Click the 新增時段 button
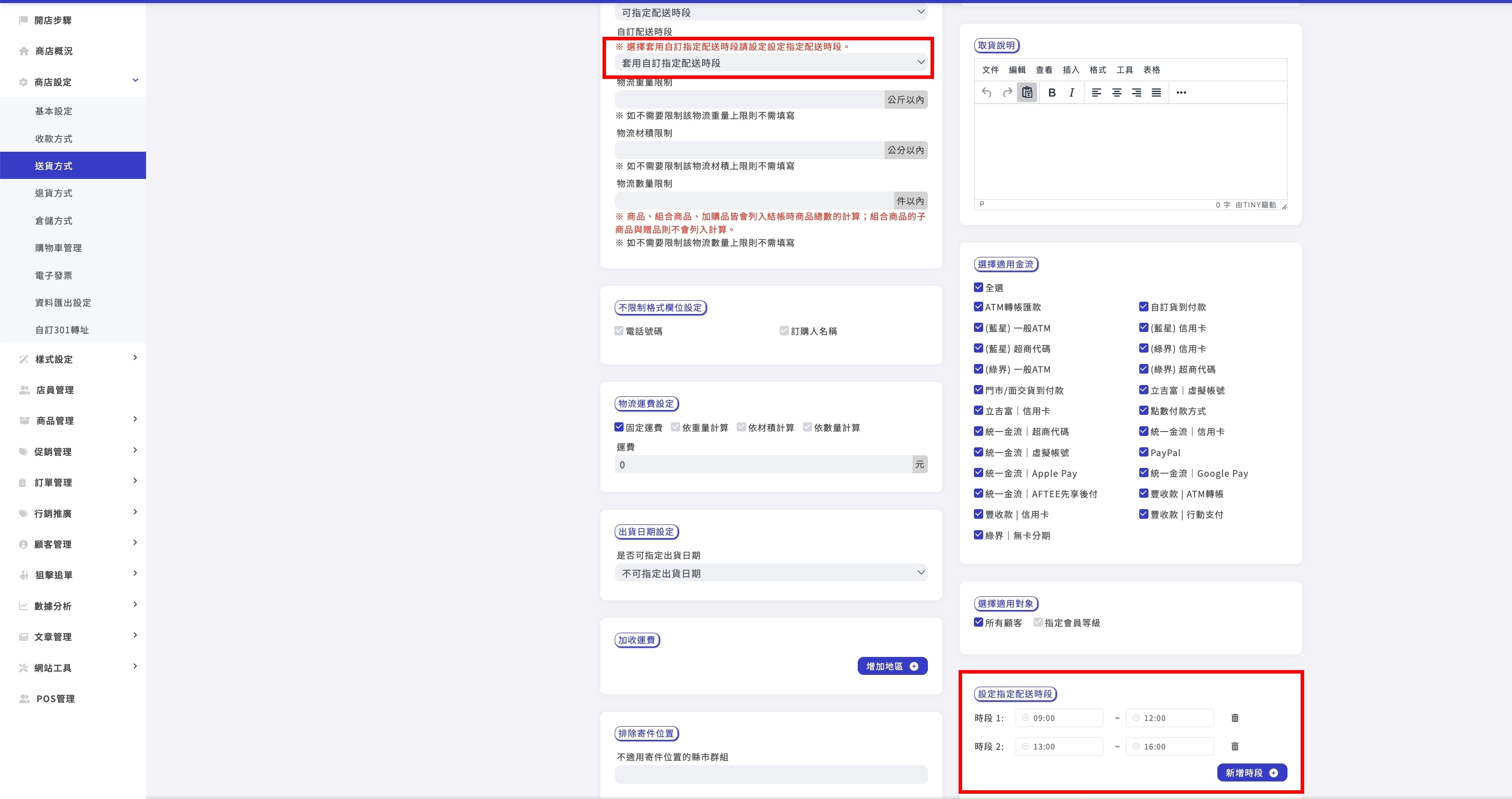Screen dimensions: 1512x799 (1252, 773)
